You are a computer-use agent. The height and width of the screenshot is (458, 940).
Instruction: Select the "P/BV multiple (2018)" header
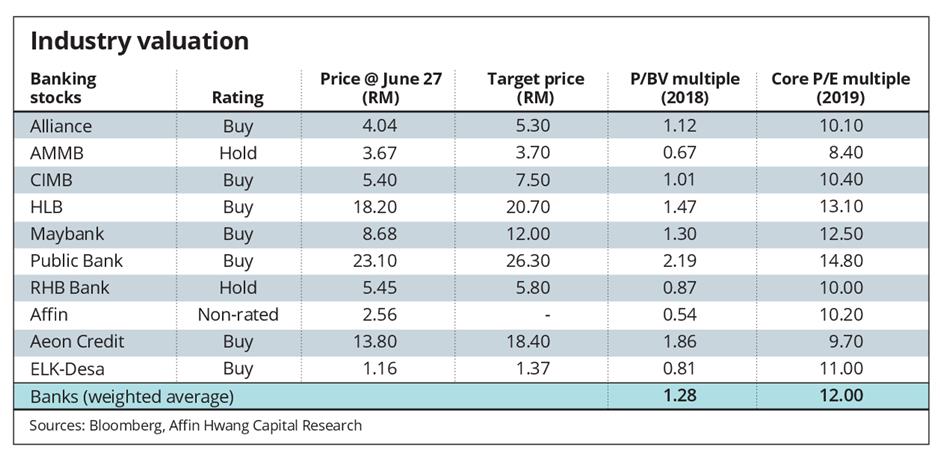(685, 88)
